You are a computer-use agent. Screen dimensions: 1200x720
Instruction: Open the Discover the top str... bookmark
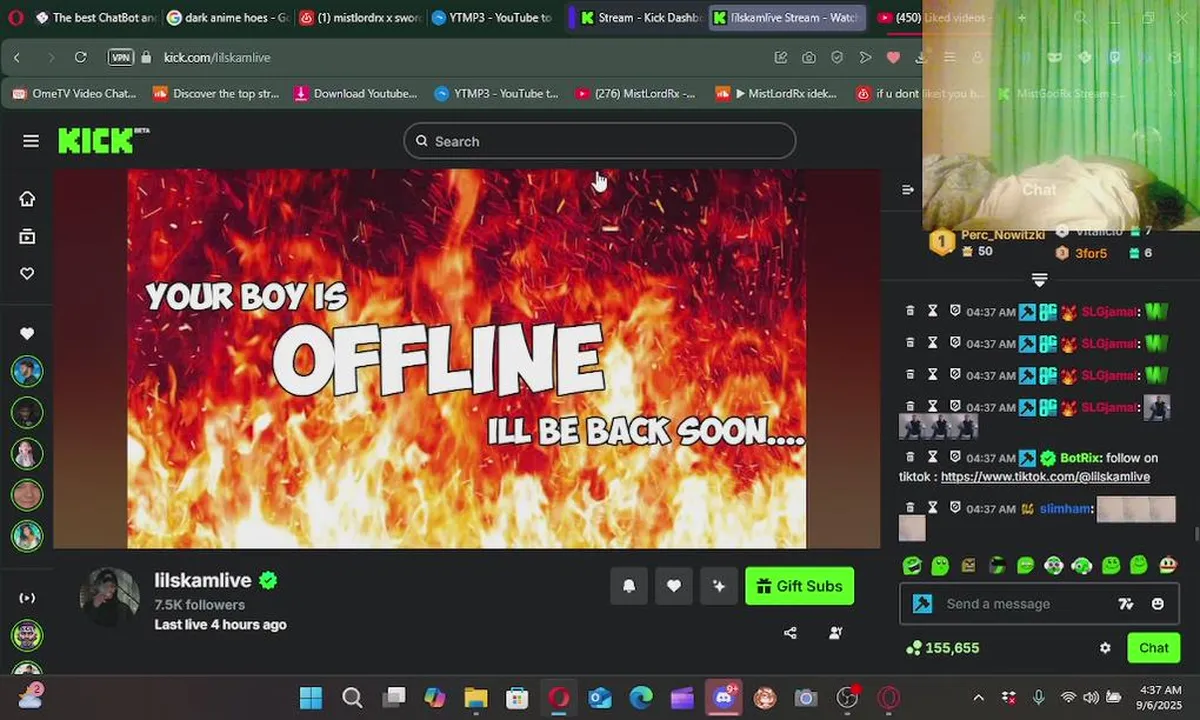click(x=215, y=93)
